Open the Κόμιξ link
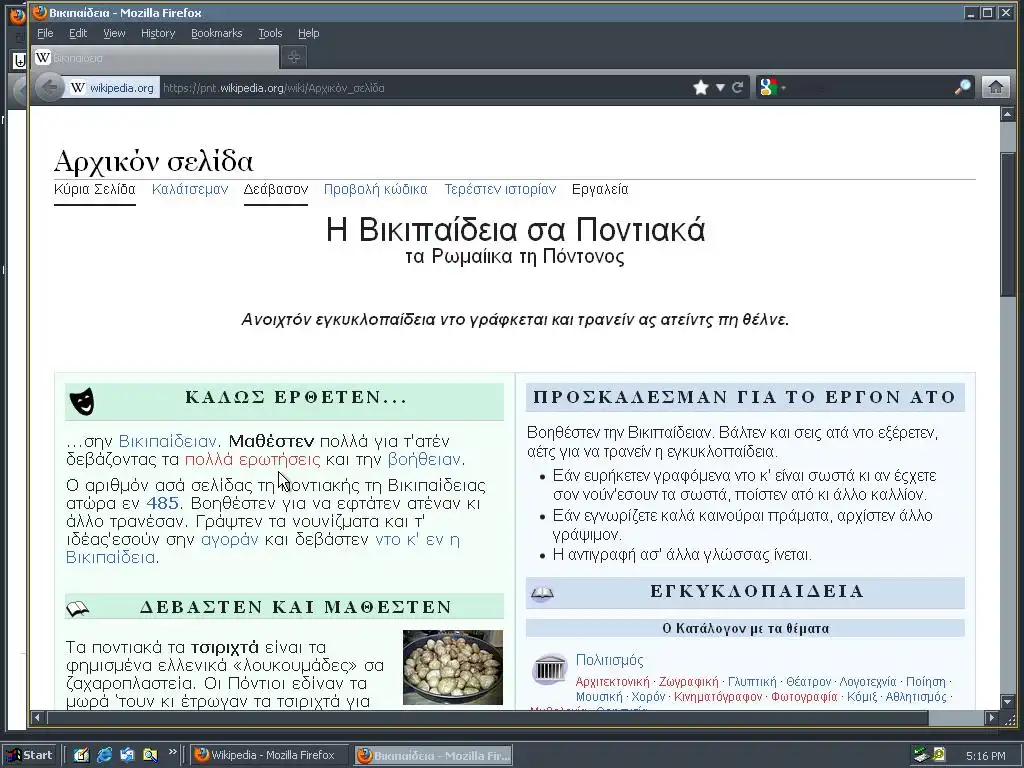Viewport: 1024px width, 768px height. coord(861,697)
